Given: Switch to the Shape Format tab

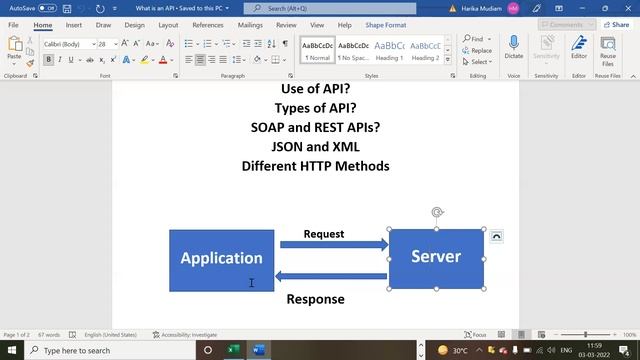Looking at the screenshot, I should pyautogui.click(x=386, y=25).
